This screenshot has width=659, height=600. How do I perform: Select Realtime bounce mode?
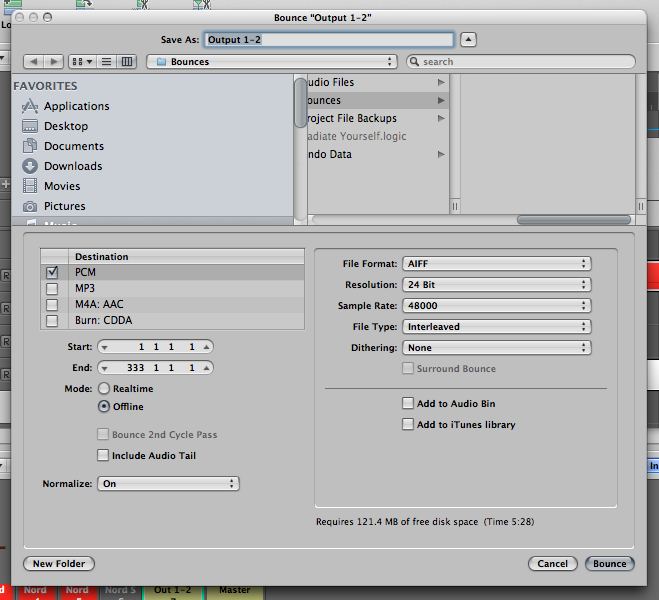click(x=104, y=389)
